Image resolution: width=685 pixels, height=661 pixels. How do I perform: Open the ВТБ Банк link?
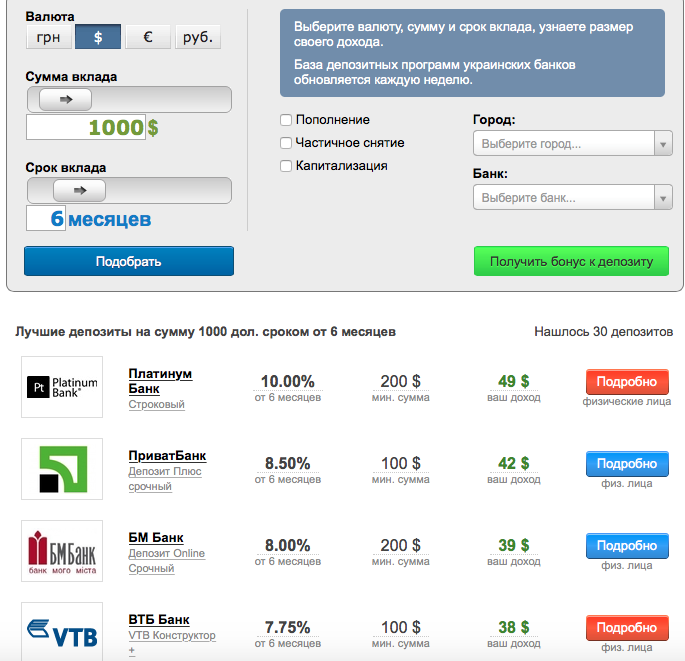click(159, 619)
